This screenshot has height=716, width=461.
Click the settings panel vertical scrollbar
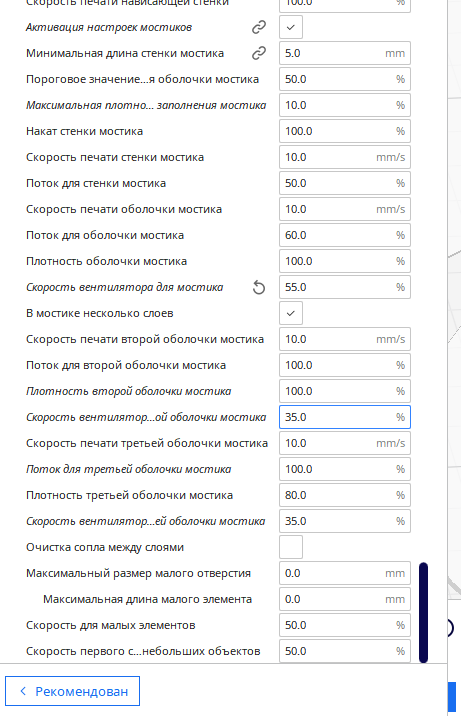click(423, 612)
